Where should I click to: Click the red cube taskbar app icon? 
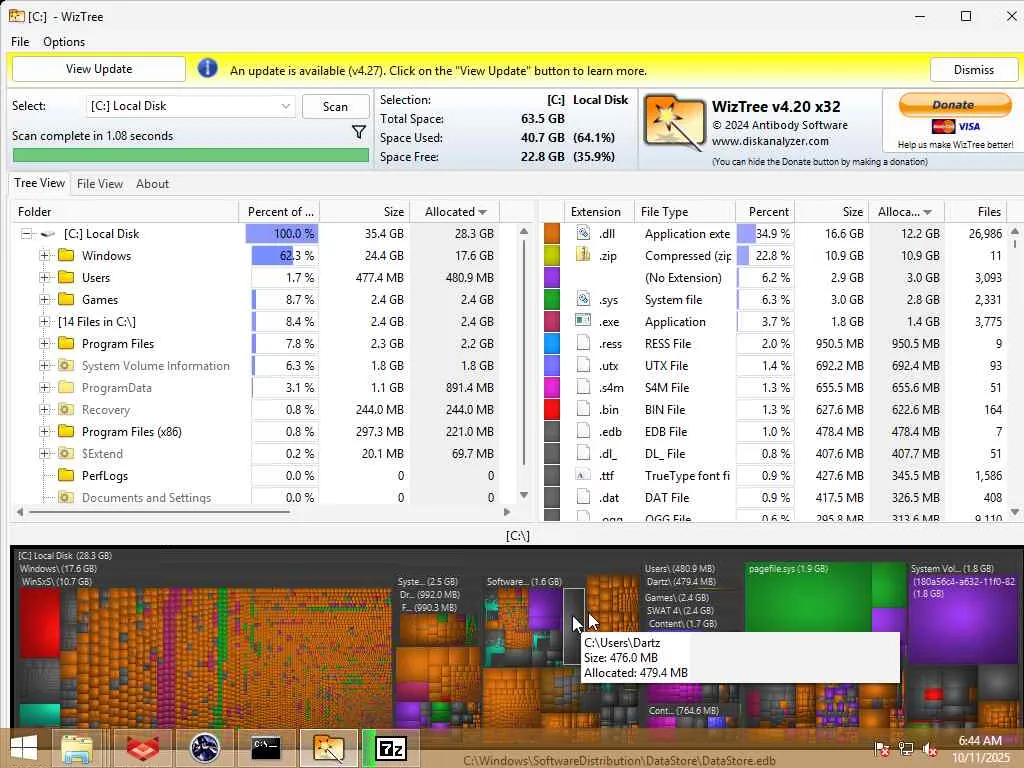tap(142, 748)
